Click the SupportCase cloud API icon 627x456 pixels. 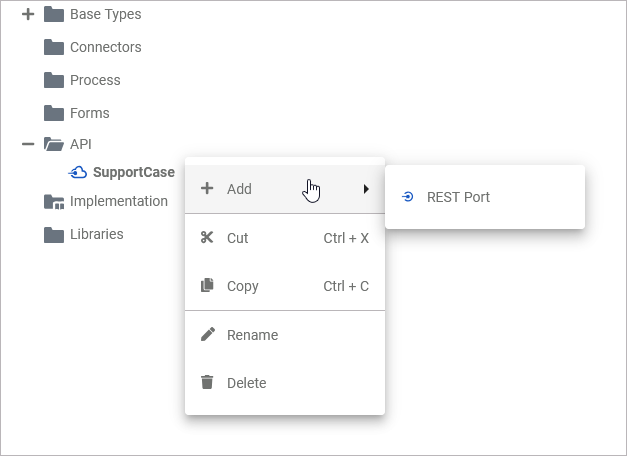(78, 172)
